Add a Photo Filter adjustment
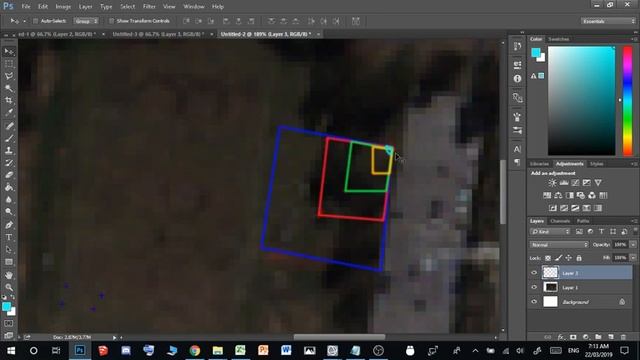Viewport: 640px width, 360px height. [x=580, y=196]
